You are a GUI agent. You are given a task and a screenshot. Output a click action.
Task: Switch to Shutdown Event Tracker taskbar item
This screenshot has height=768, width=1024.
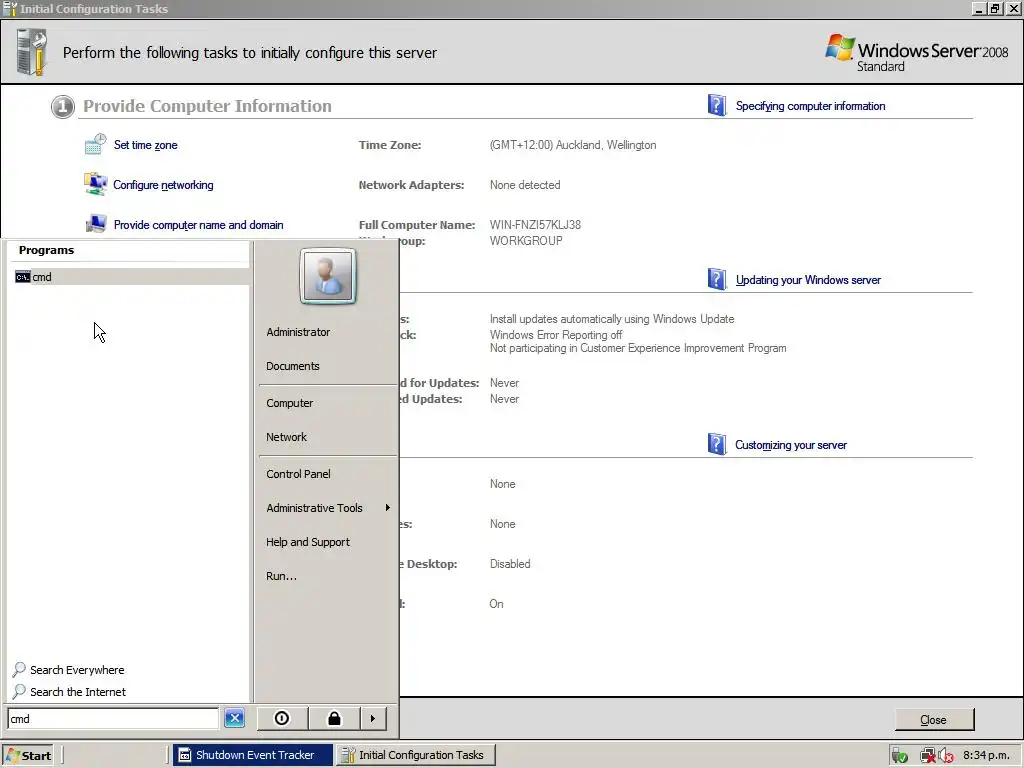pos(254,755)
